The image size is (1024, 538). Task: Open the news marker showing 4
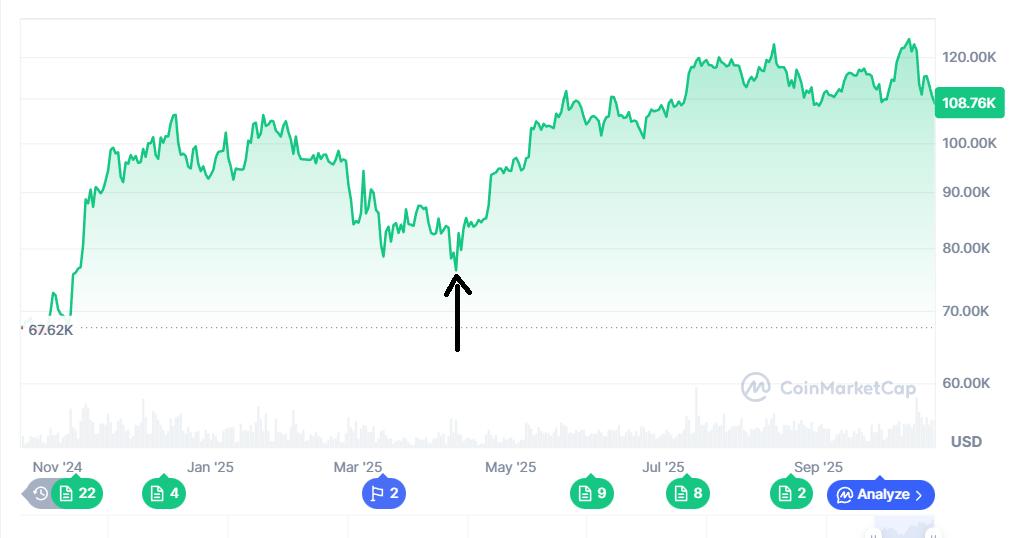164,493
